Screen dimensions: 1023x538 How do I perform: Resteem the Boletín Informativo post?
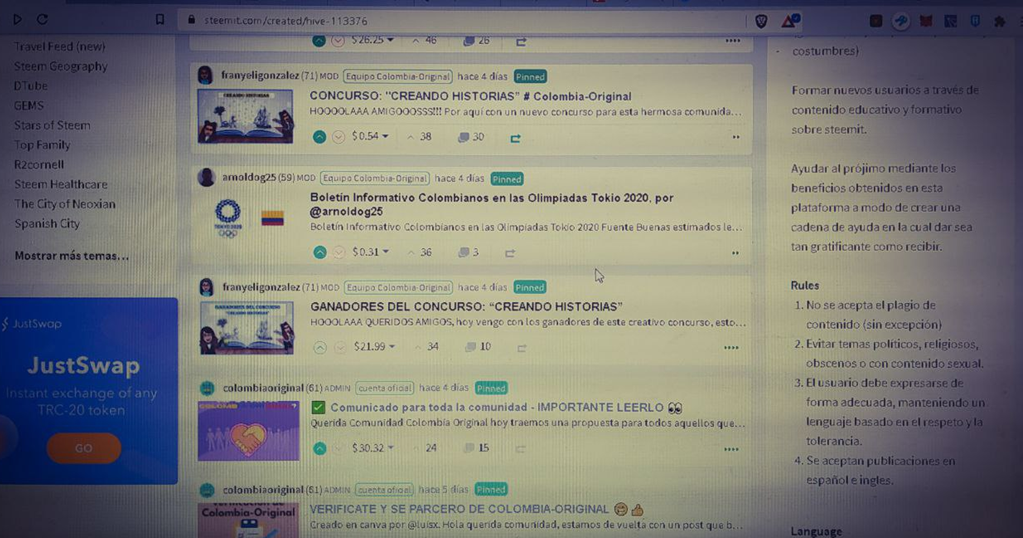click(x=510, y=253)
